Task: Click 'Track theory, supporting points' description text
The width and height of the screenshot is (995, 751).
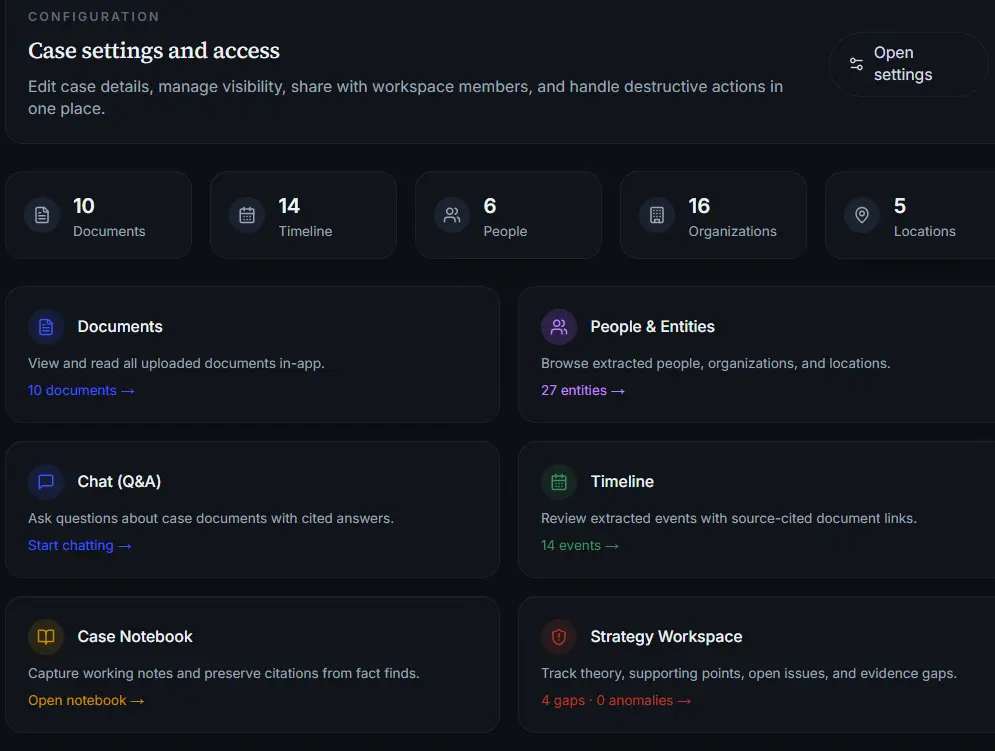Action: (748, 673)
